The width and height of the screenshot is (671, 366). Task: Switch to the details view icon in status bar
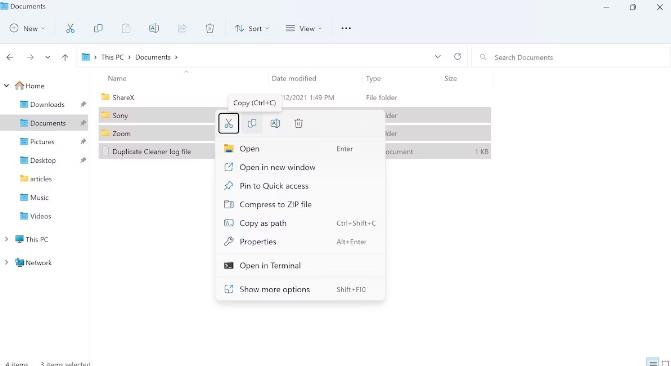click(652, 363)
